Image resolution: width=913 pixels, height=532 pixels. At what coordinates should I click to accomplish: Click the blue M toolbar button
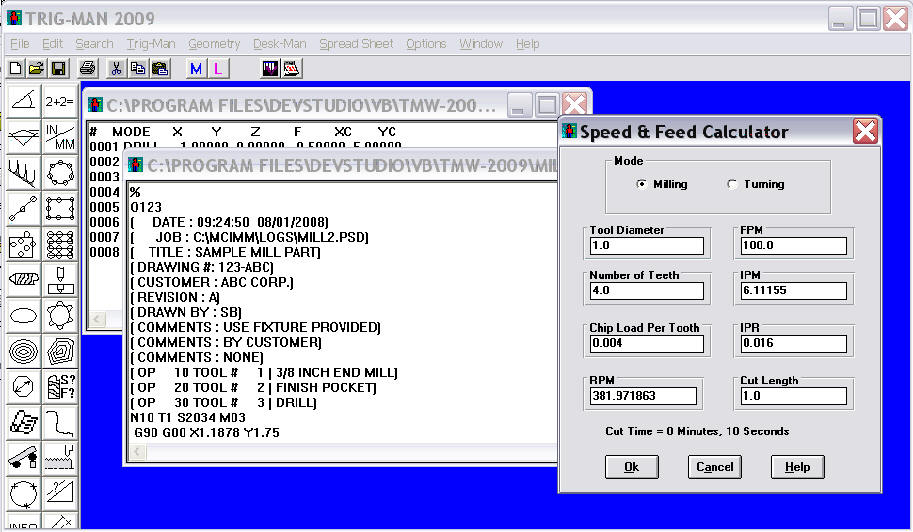click(x=196, y=69)
